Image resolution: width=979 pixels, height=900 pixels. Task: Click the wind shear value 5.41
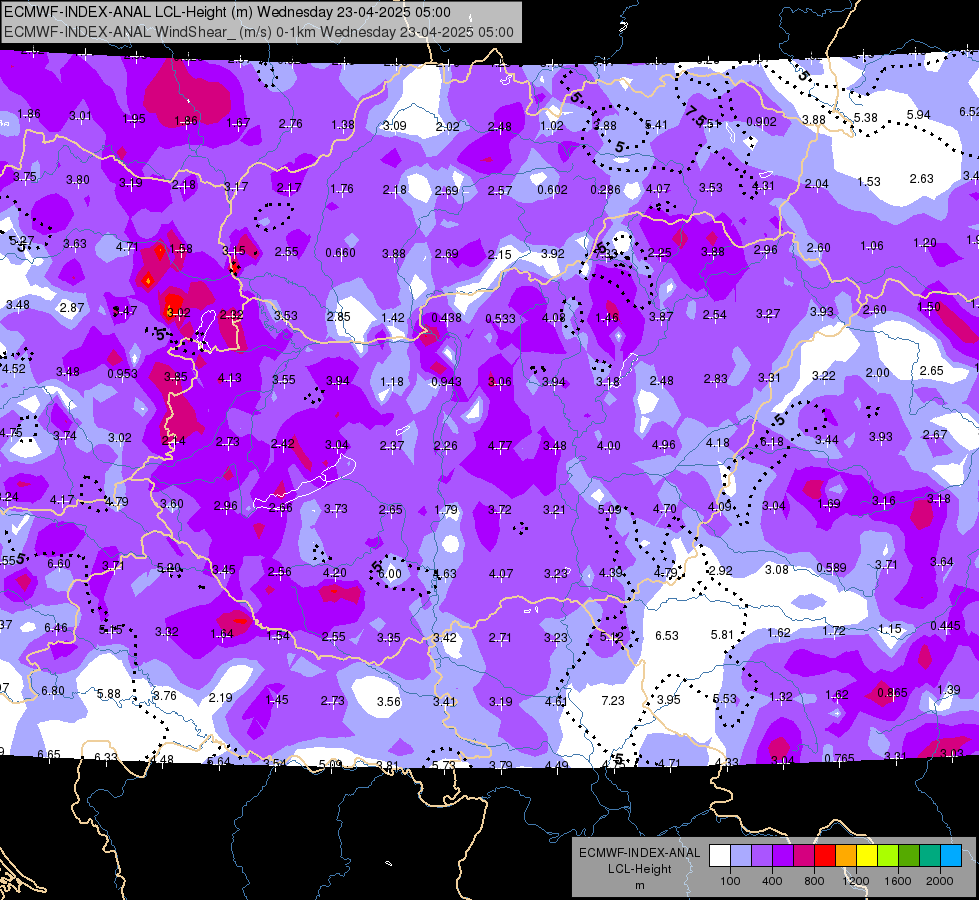pos(656,125)
